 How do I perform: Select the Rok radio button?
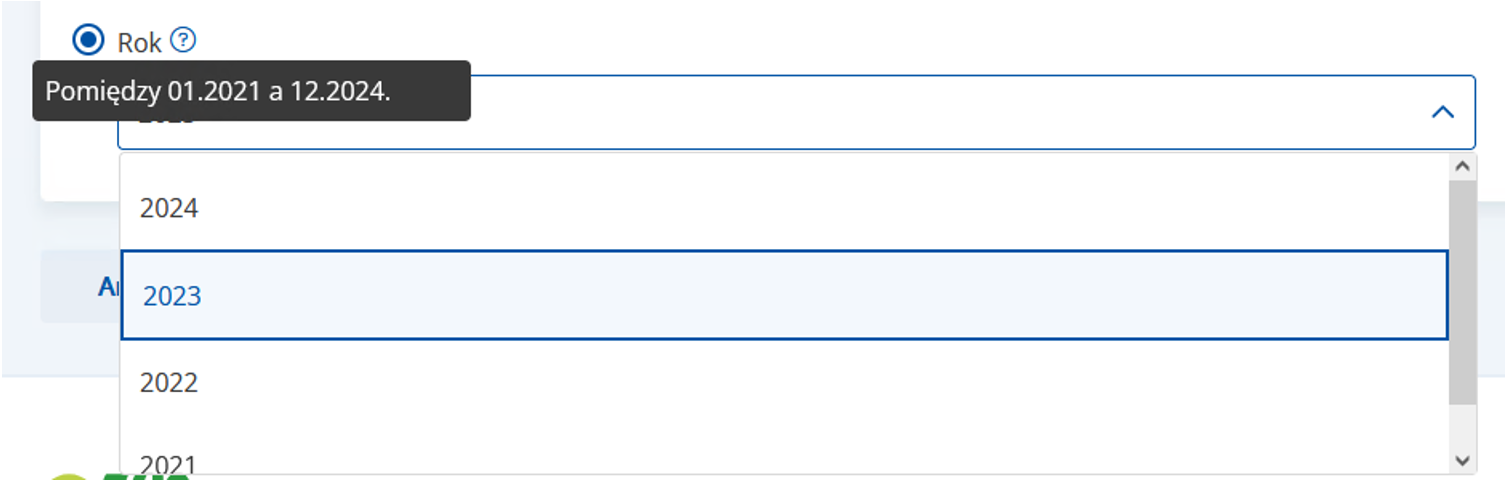89,41
